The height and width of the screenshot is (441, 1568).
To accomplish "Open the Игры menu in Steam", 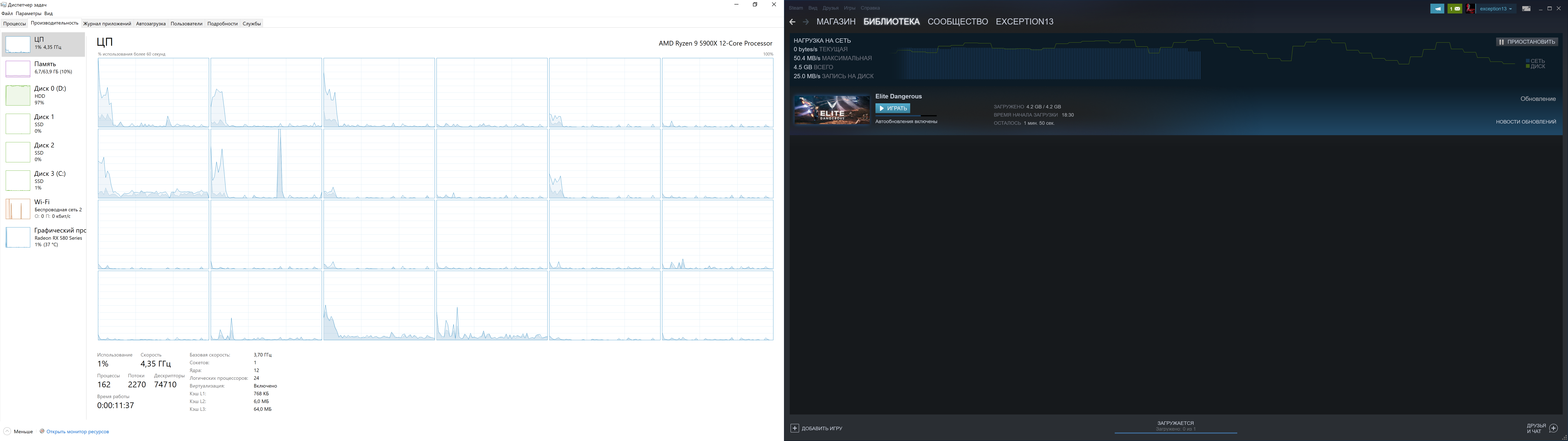I will [x=850, y=8].
